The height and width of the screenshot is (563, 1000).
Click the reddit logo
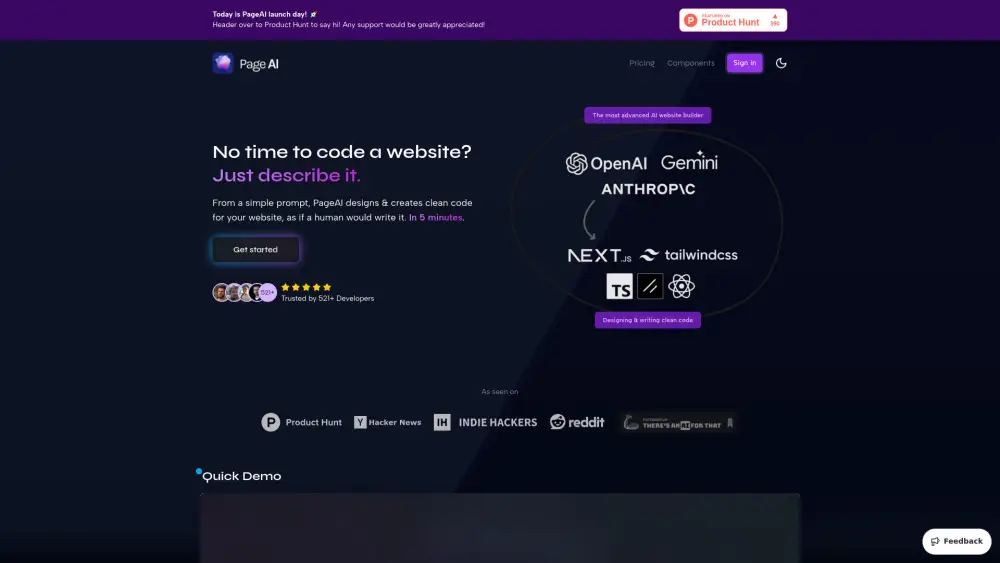(x=577, y=422)
